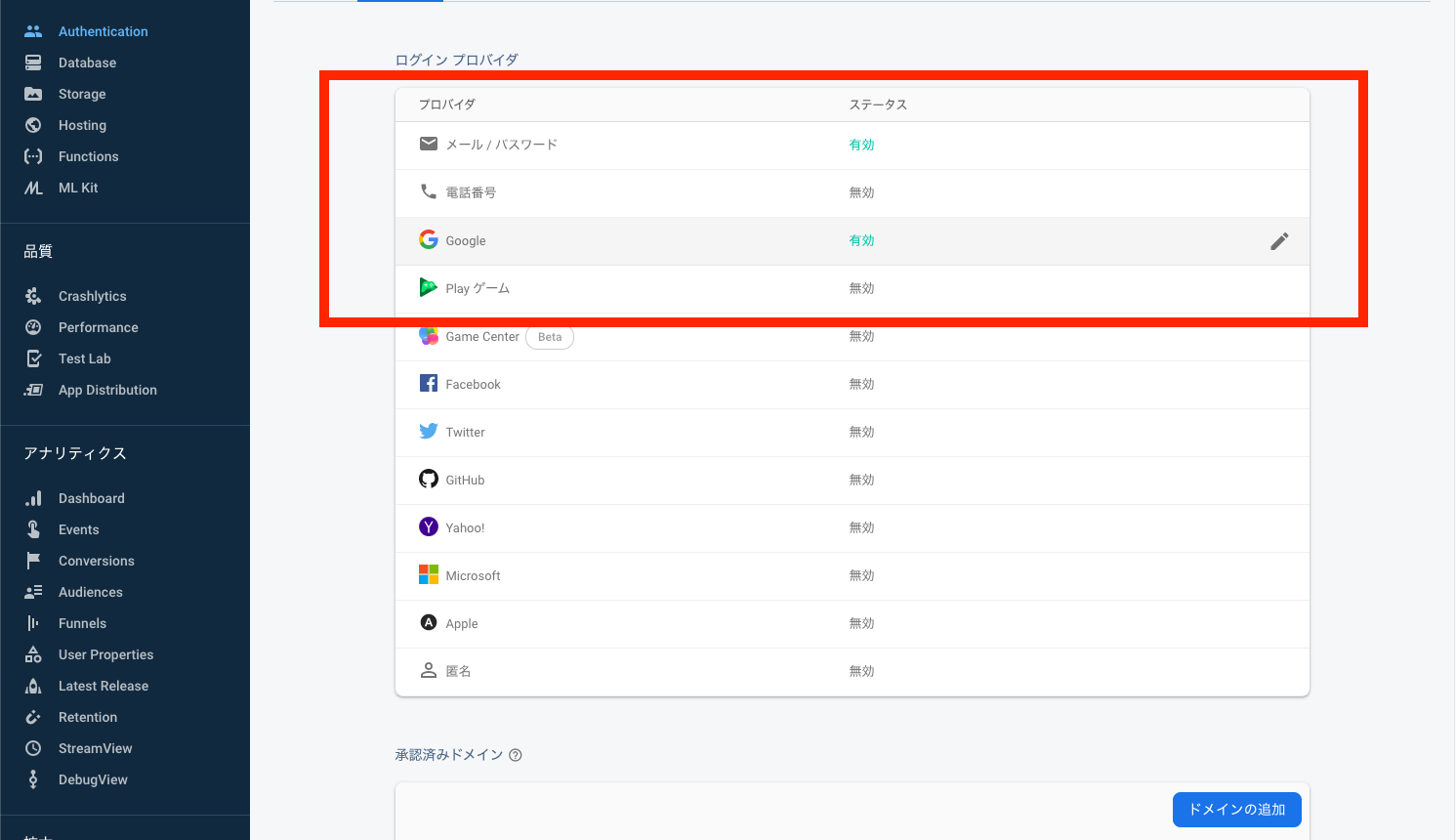Click the Facebook logo icon

pyautogui.click(x=429, y=384)
